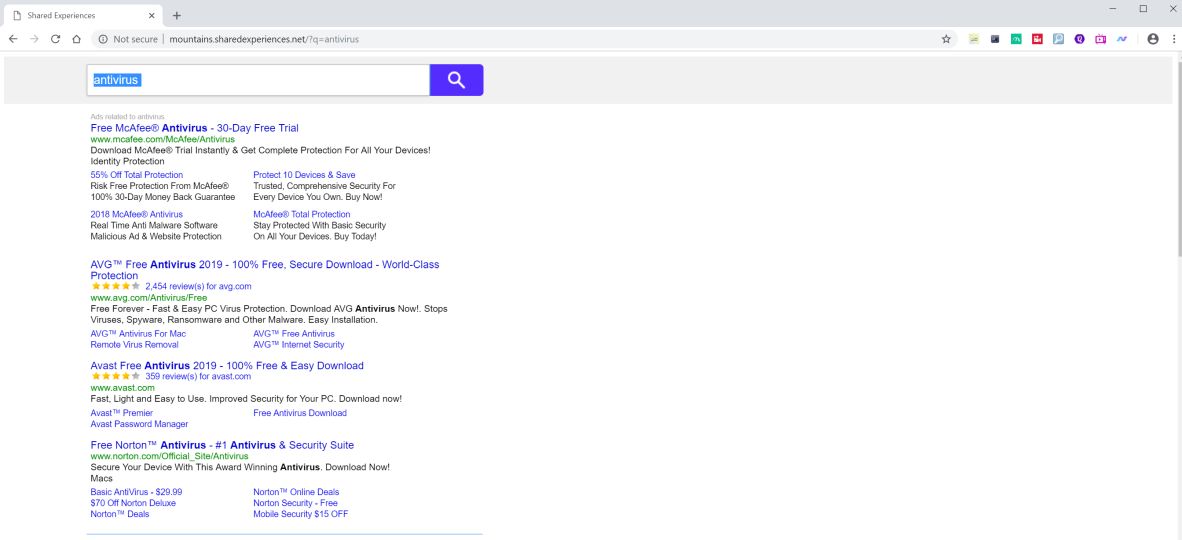Open Free Antivirus Download link
This screenshot has width=1182, height=540.
click(x=300, y=413)
